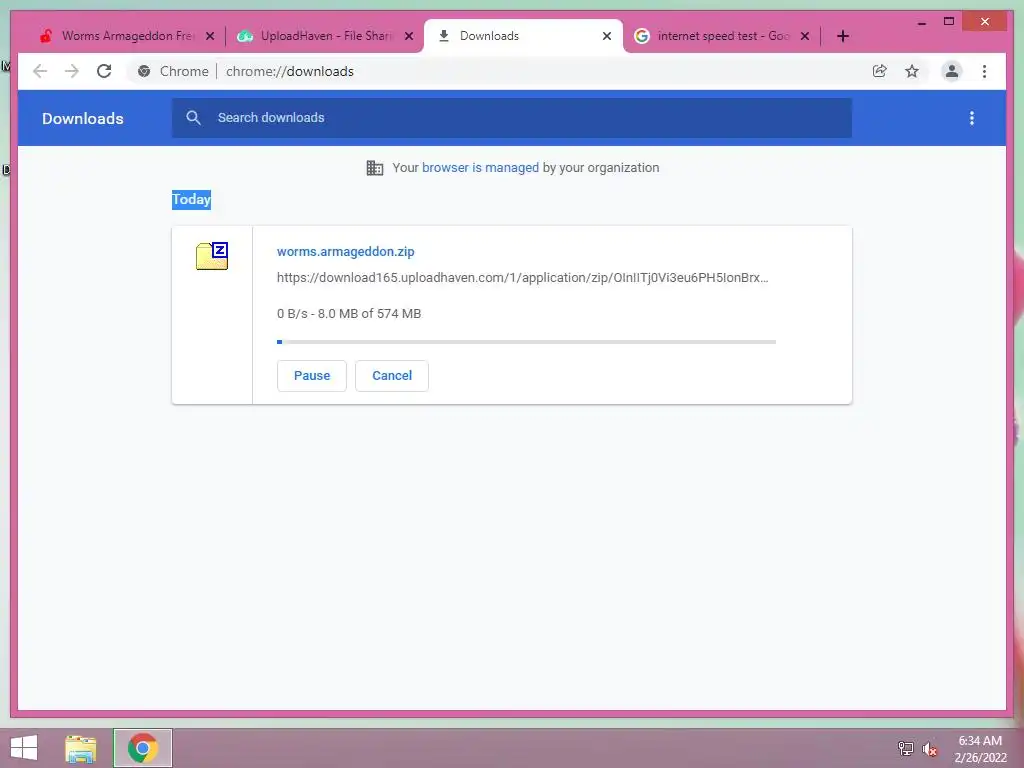Open the Chrome profile avatar
Screen dimensions: 1024x768
click(x=952, y=71)
